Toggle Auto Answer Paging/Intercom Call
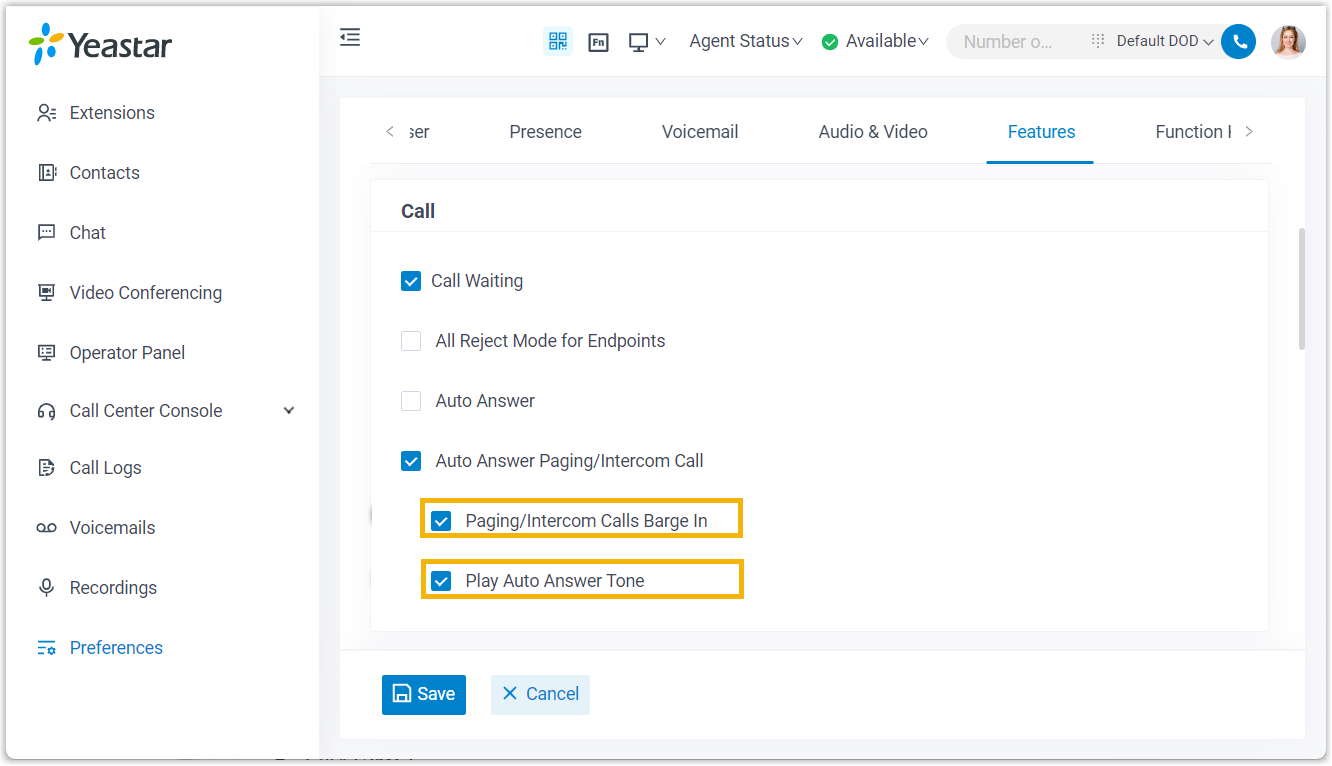Image resolution: width=1332 pixels, height=766 pixels. click(x=411, y=461)
